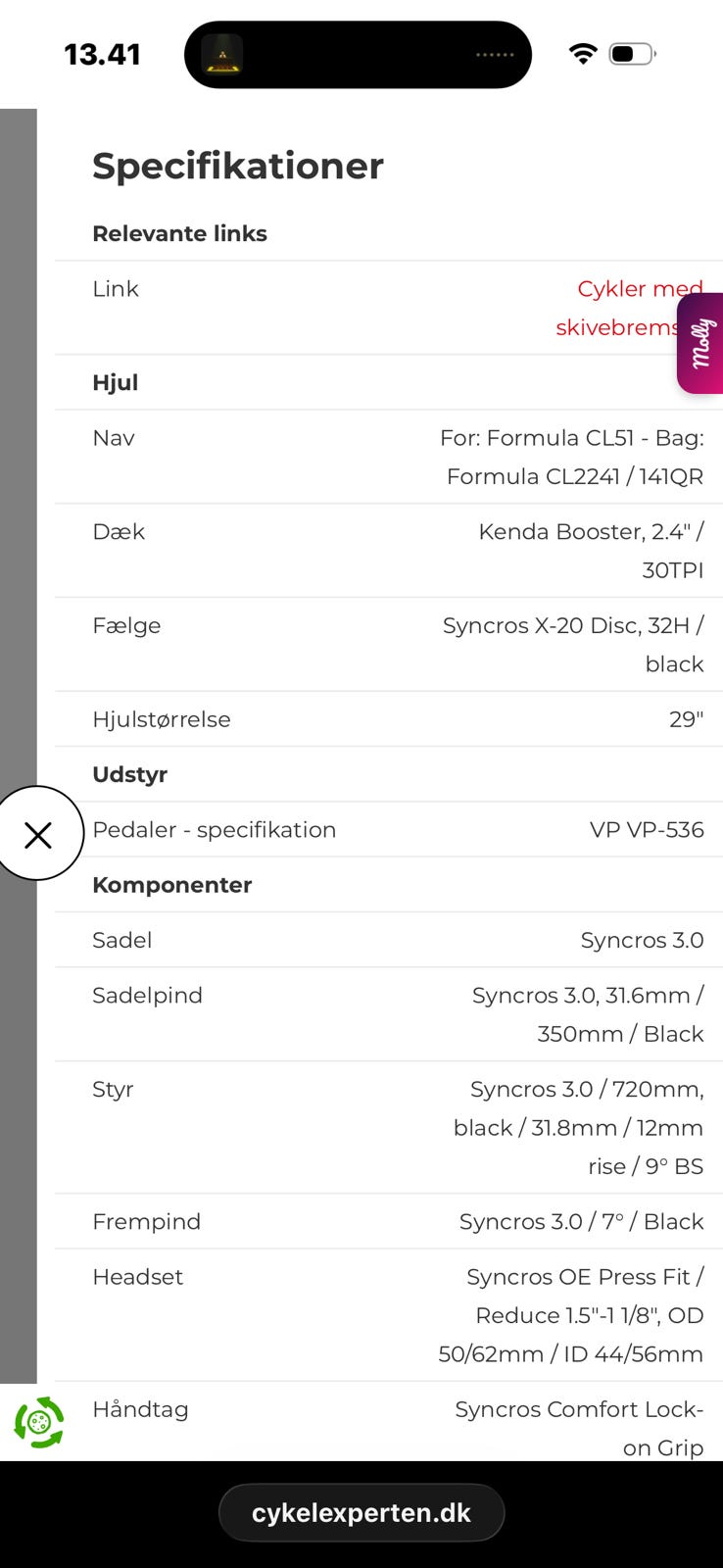Select the Udstyr section header
723x1568 pixels.
click(x=129, y=774)
